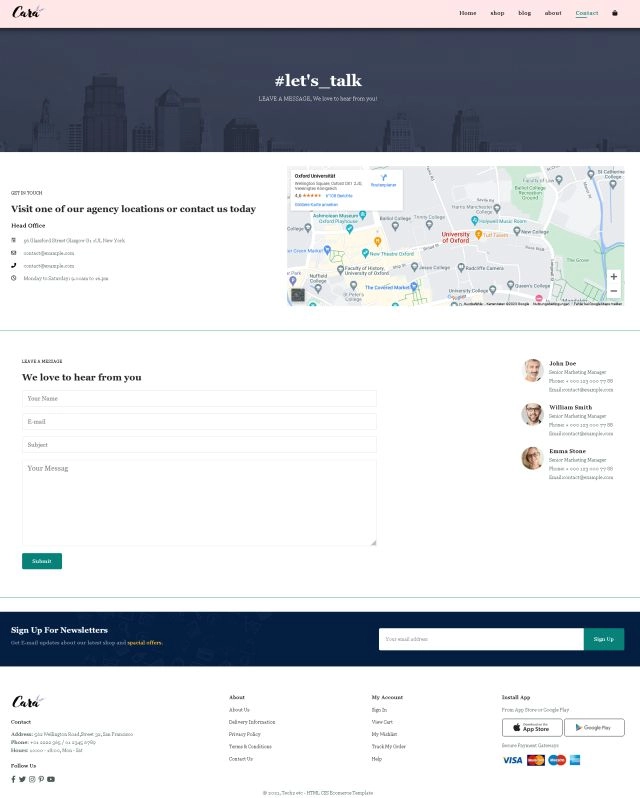Click the Facebook icon in footer

(13, 779)
